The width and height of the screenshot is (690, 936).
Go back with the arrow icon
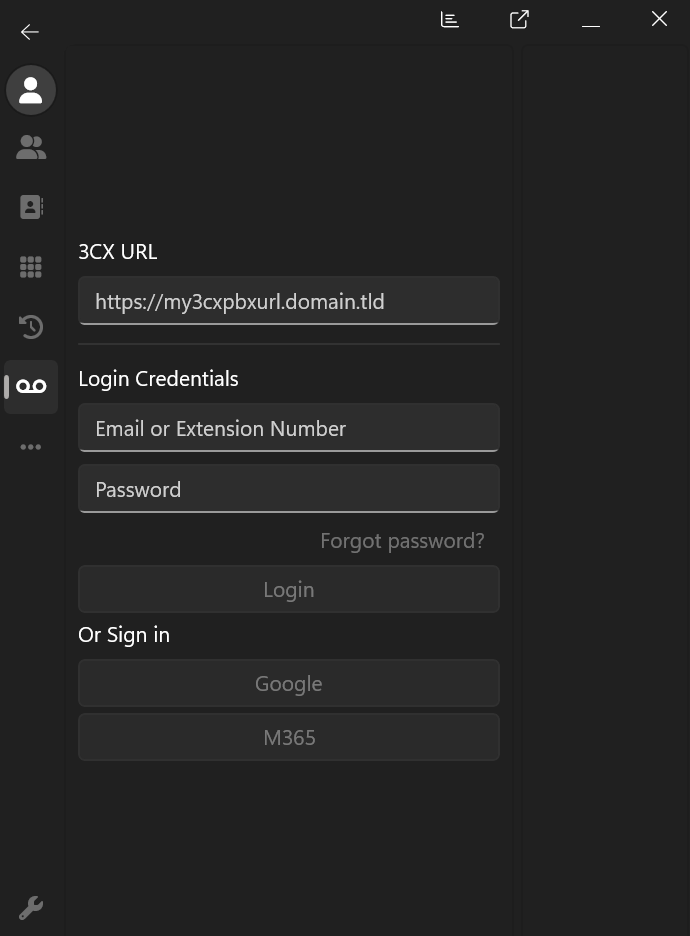[29, 32]
